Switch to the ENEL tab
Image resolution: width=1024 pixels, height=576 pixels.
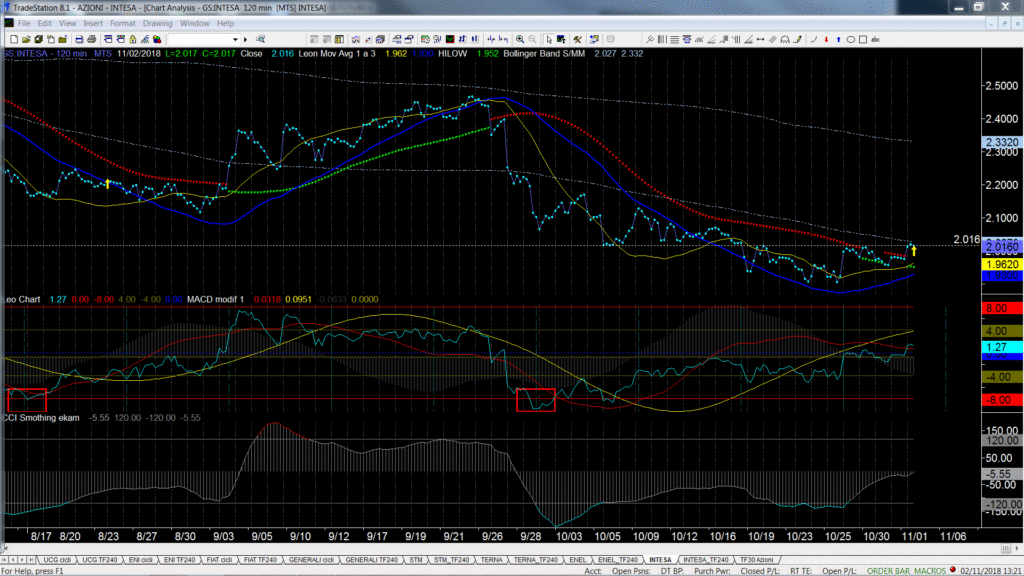pos(578,560)
